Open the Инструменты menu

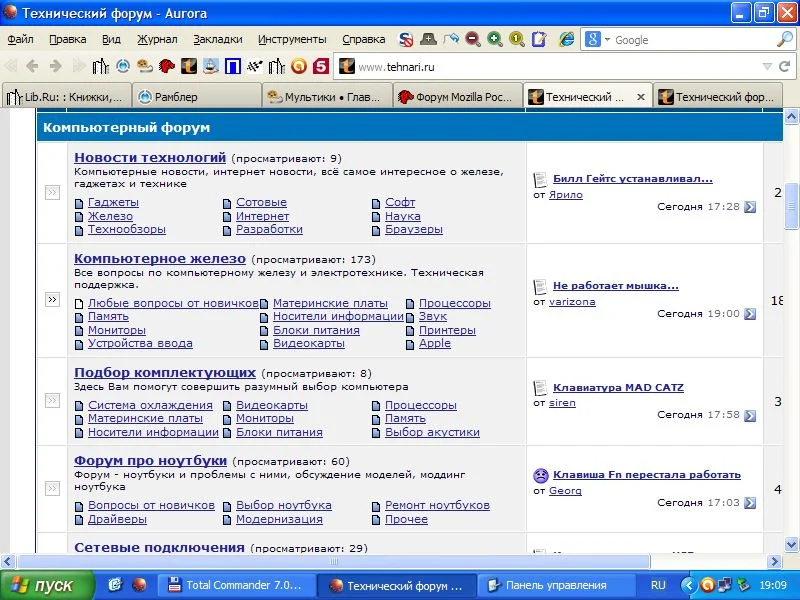click(x=292, y=39)
